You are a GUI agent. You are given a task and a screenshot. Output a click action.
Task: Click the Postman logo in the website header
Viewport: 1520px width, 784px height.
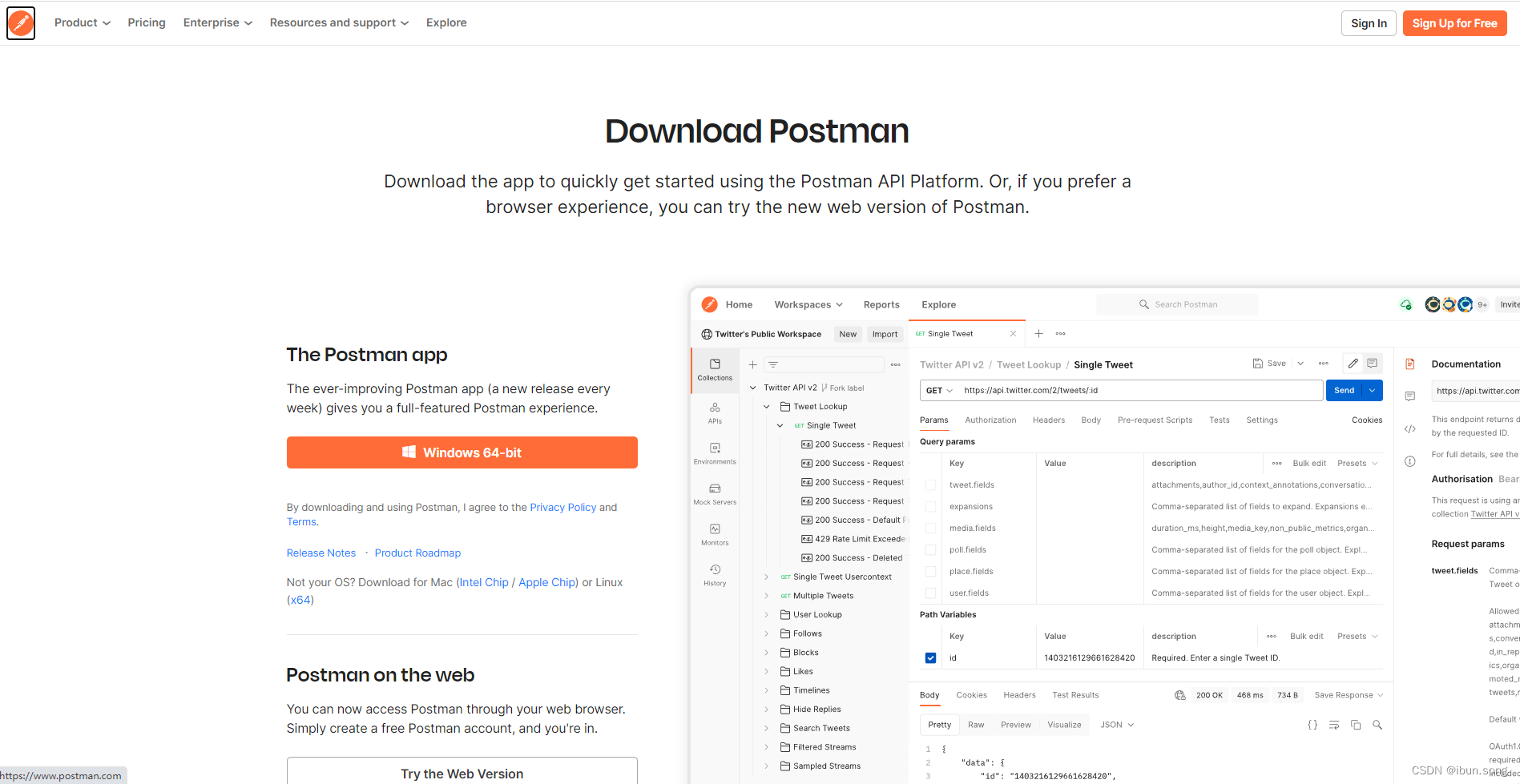tap(21, 22)
